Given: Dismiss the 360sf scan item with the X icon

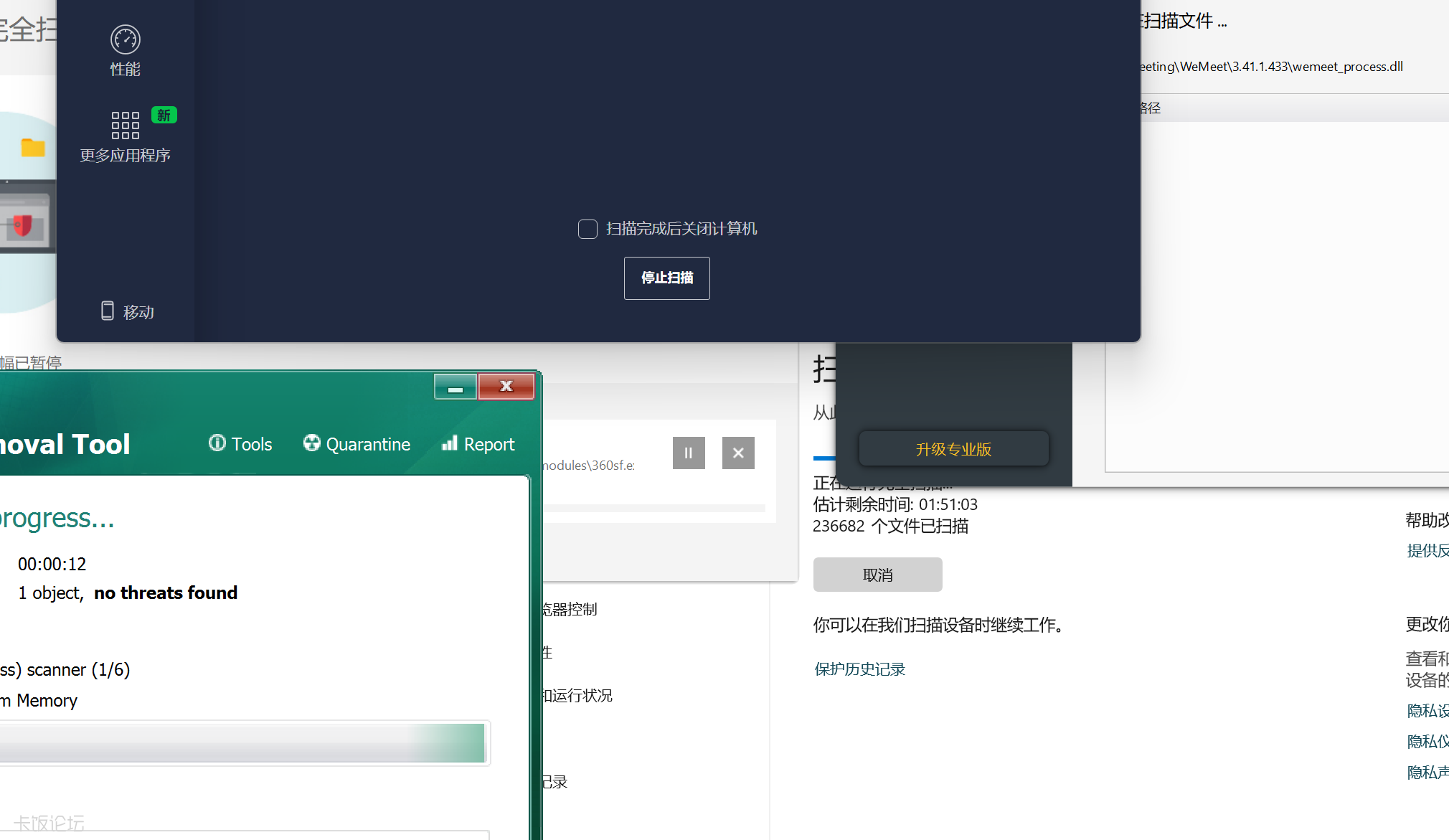Looking at the screenshot, I should pyautogui.click(x=737, y=453).
